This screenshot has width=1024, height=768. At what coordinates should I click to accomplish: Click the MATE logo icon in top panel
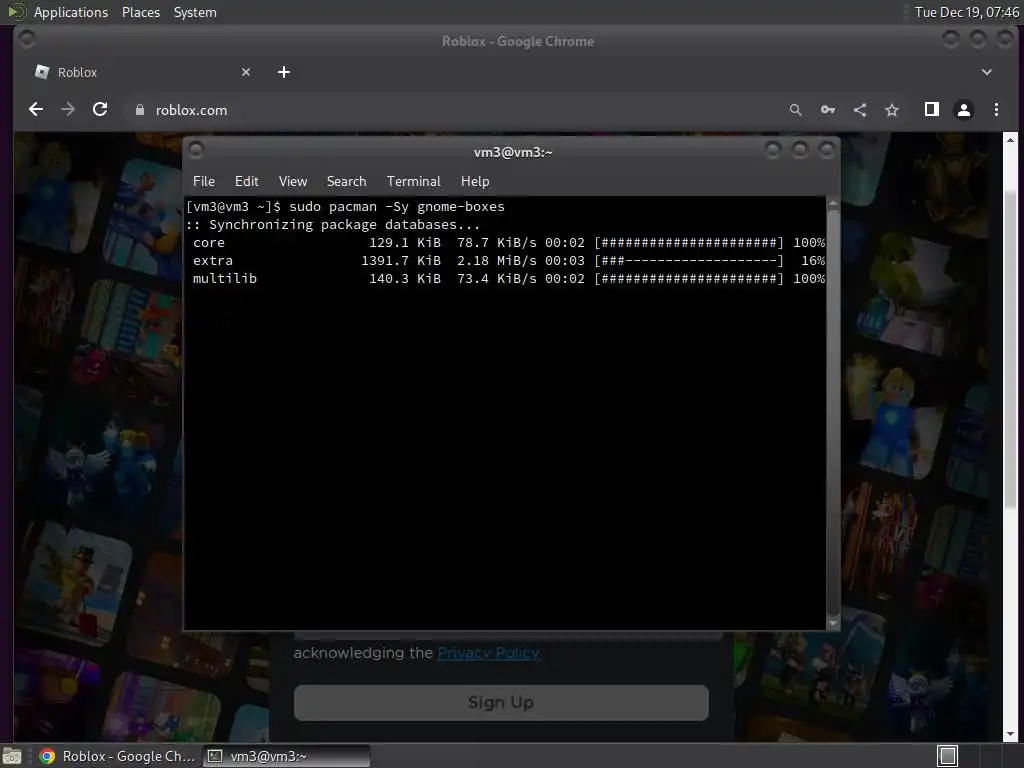pyautogui.click(x=17, y=12)
